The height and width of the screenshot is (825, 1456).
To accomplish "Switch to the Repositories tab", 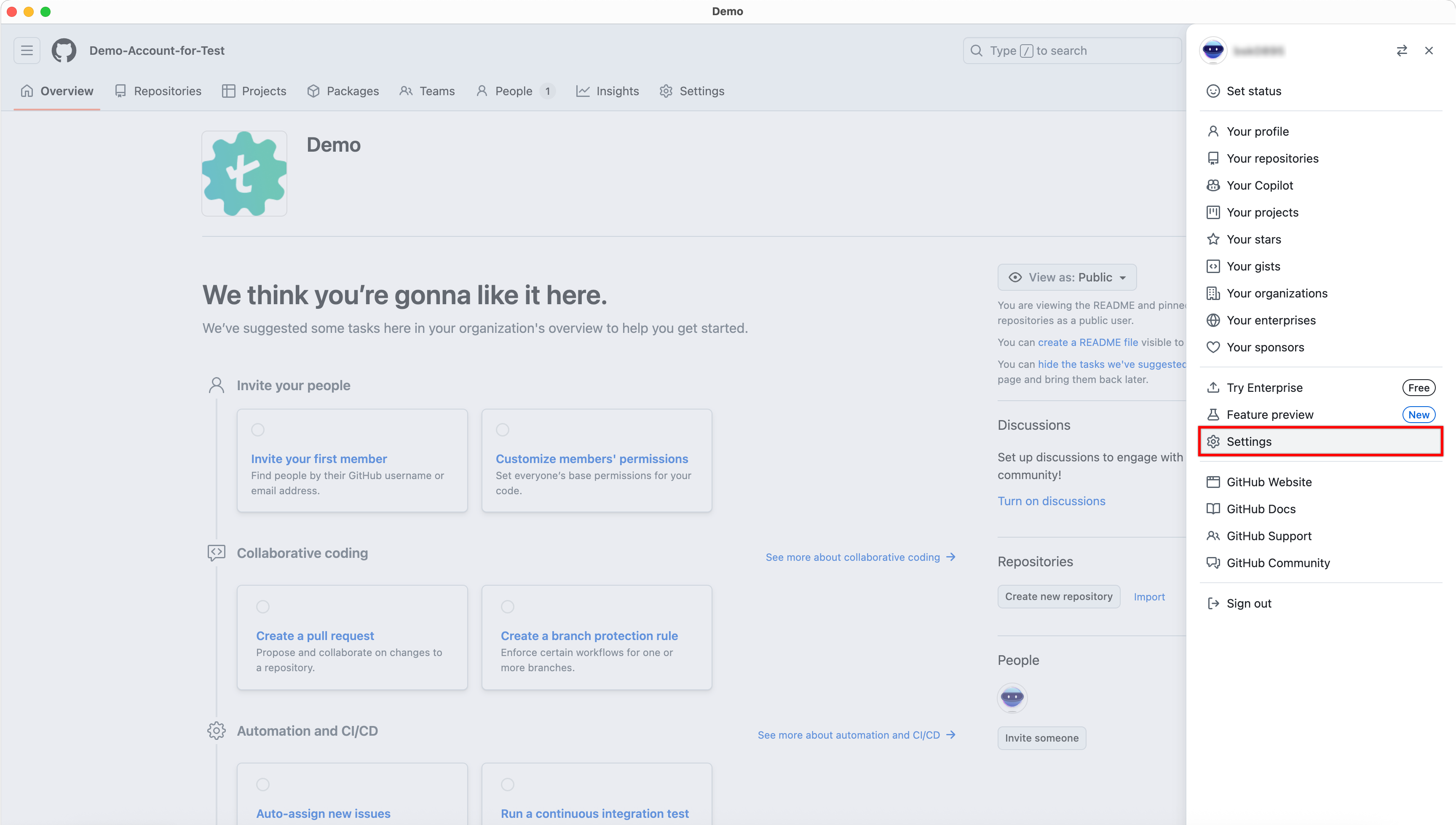I will pyautogui.click(x=166, y=91).
